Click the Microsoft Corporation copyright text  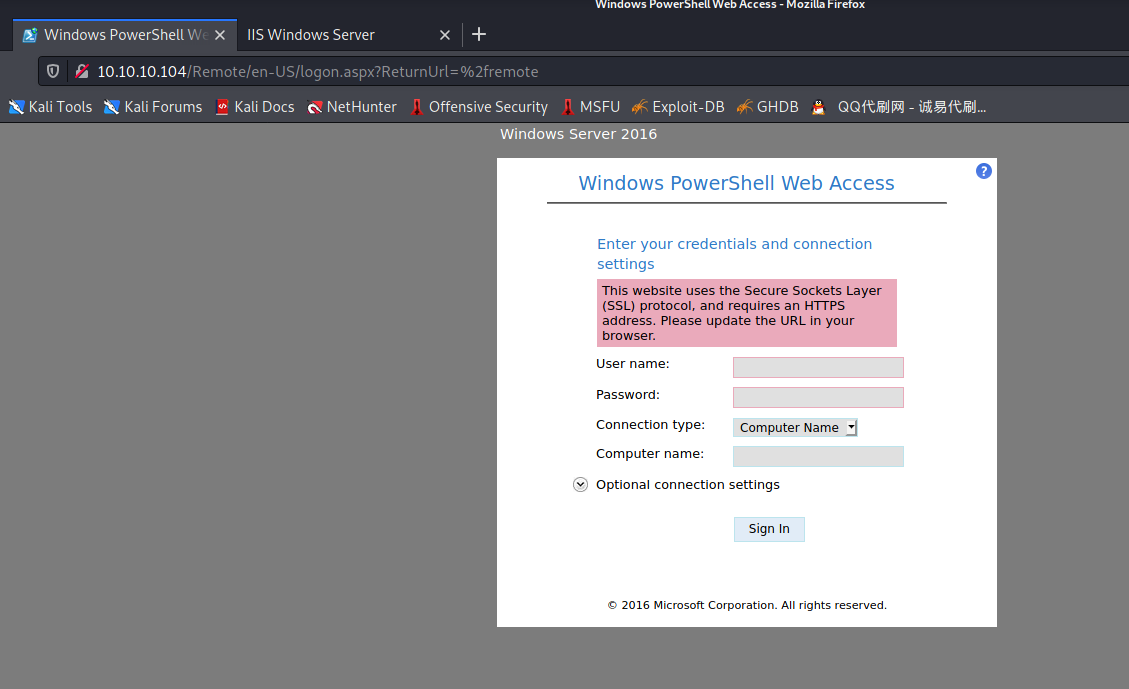[x=747, y=605]
